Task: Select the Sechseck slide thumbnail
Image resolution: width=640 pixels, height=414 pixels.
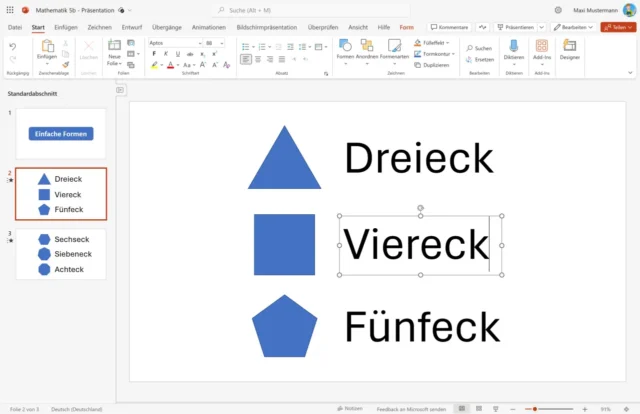Action: [62, 254]
